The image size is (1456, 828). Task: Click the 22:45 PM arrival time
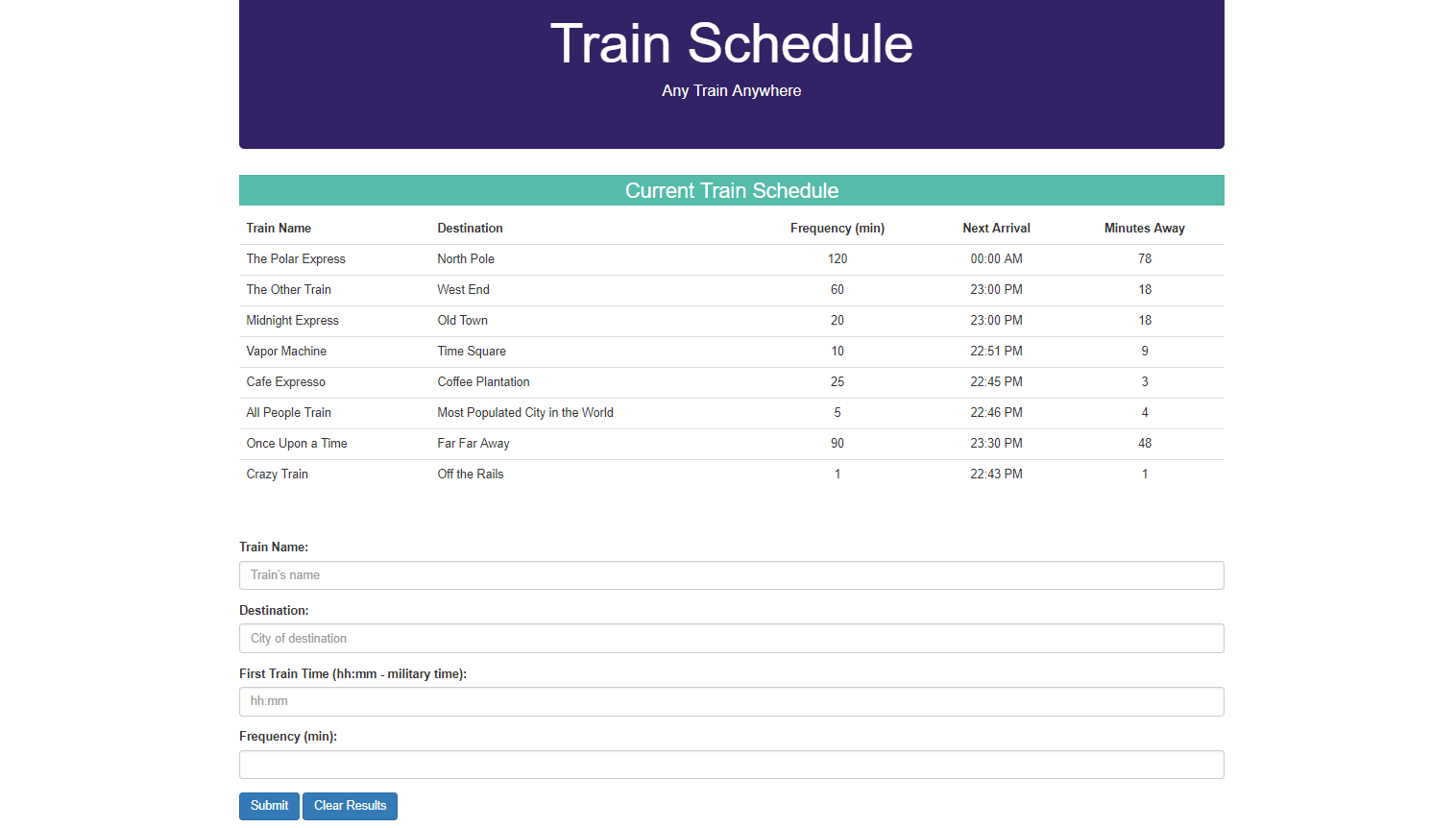pos(996,382)
